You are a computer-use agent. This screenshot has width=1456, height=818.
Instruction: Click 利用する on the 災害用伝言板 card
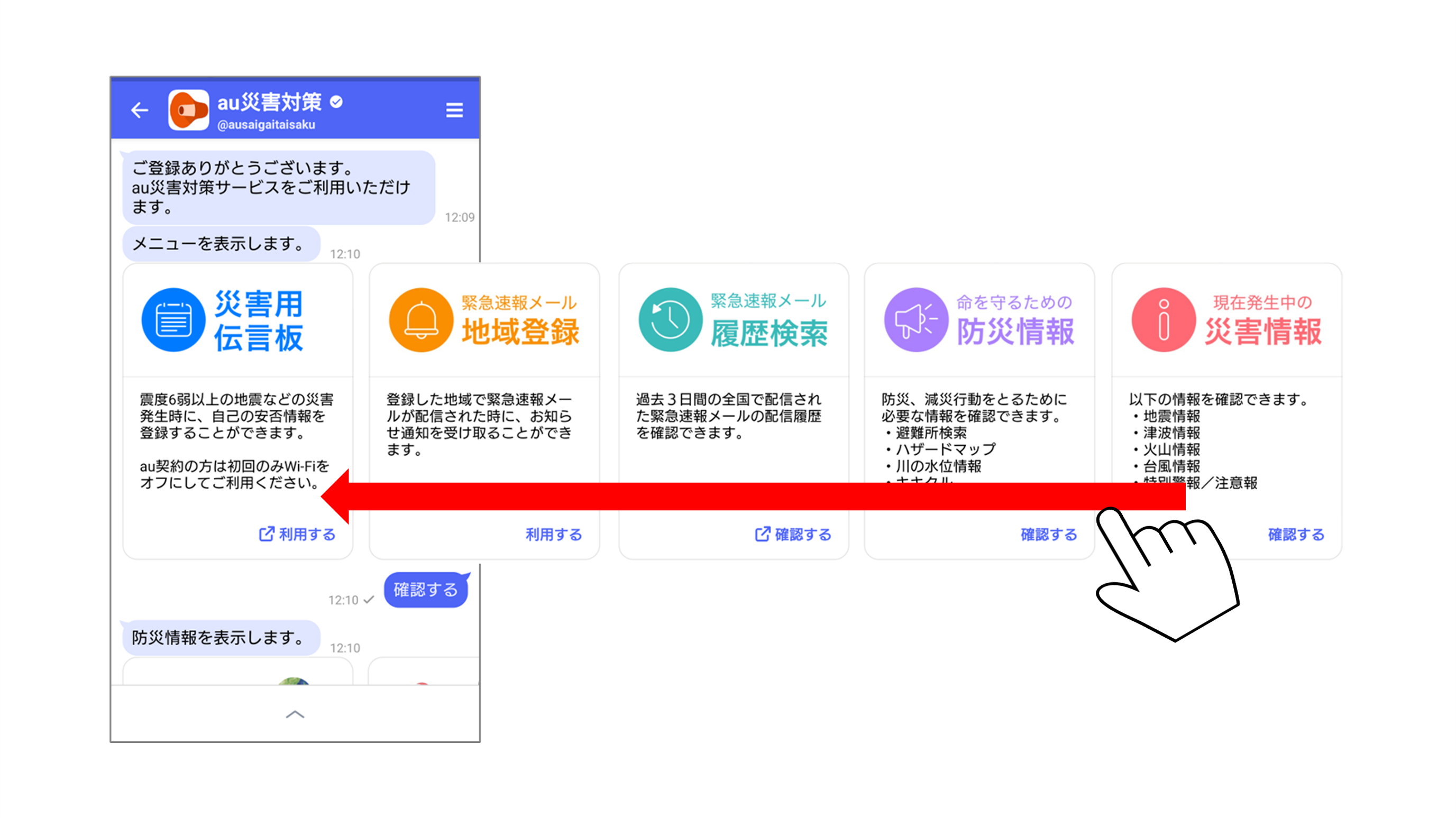[x=297, y=535]
